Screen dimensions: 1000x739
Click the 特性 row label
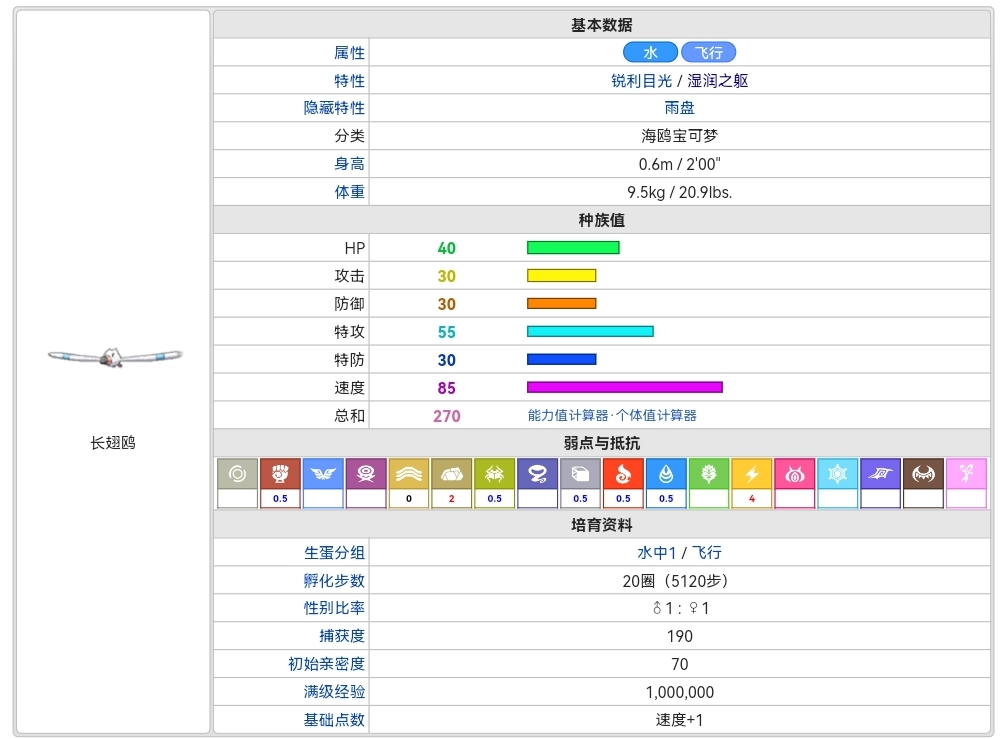(x=349, y=81)
